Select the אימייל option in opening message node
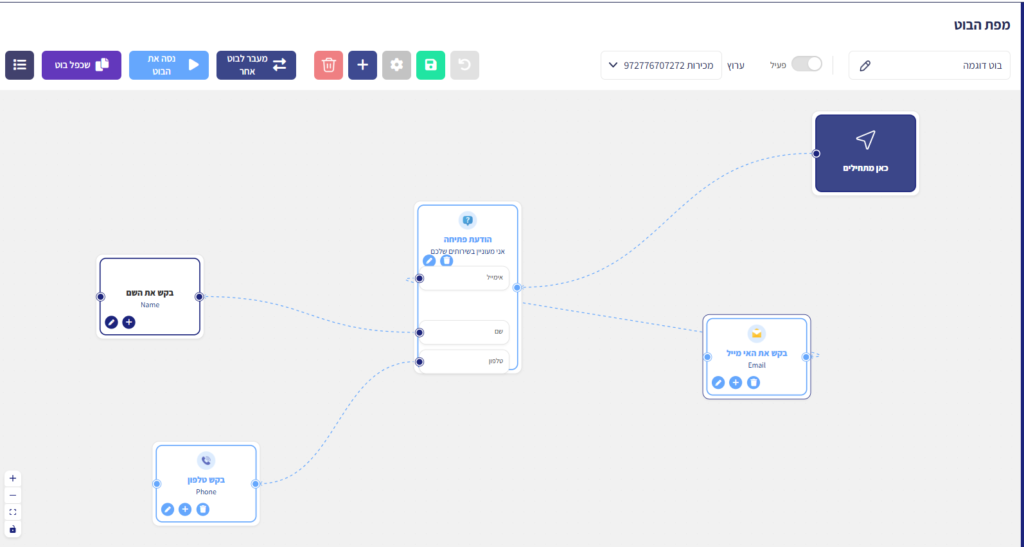This screenshot has height=547, width=1024. (464, 278)
